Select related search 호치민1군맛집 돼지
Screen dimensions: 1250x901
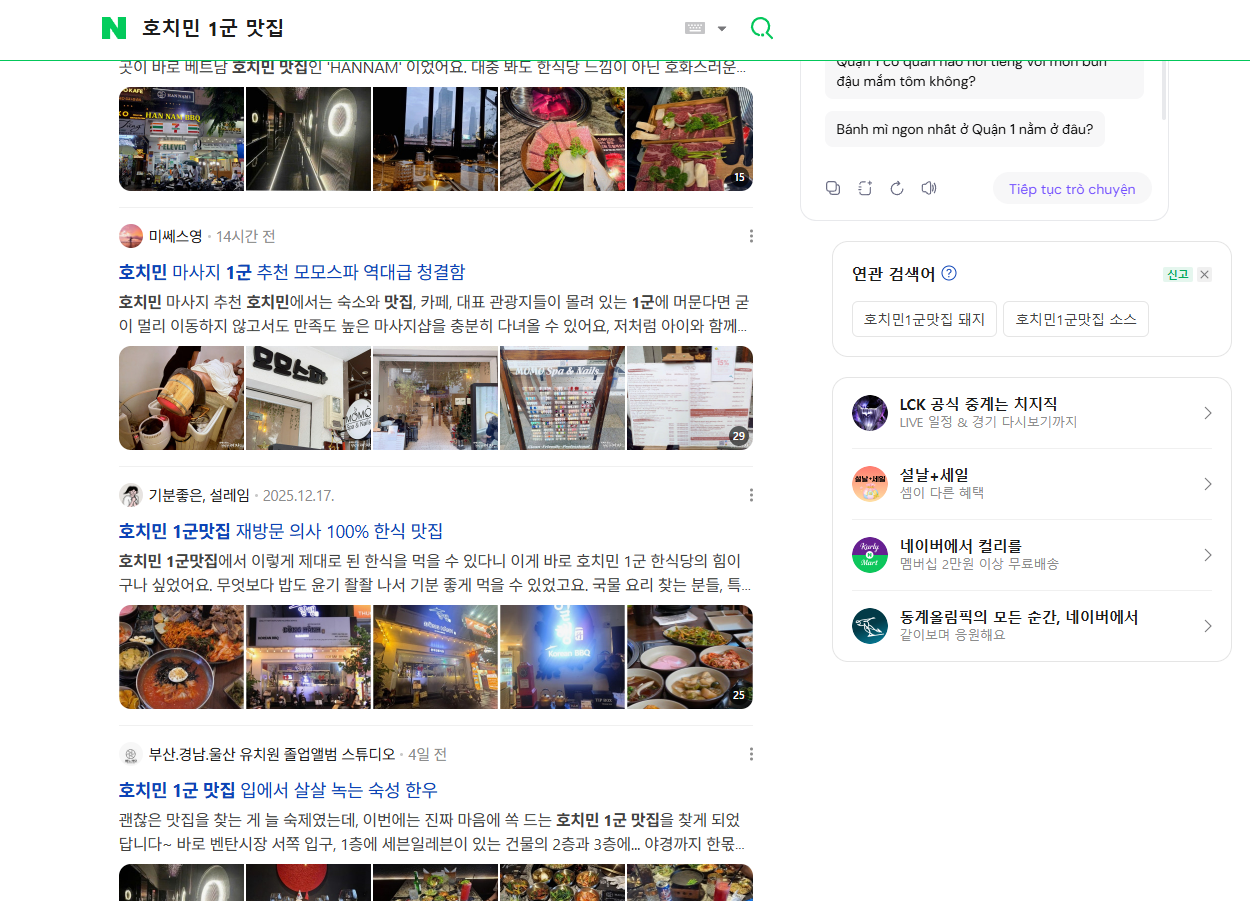click(924, 319)
